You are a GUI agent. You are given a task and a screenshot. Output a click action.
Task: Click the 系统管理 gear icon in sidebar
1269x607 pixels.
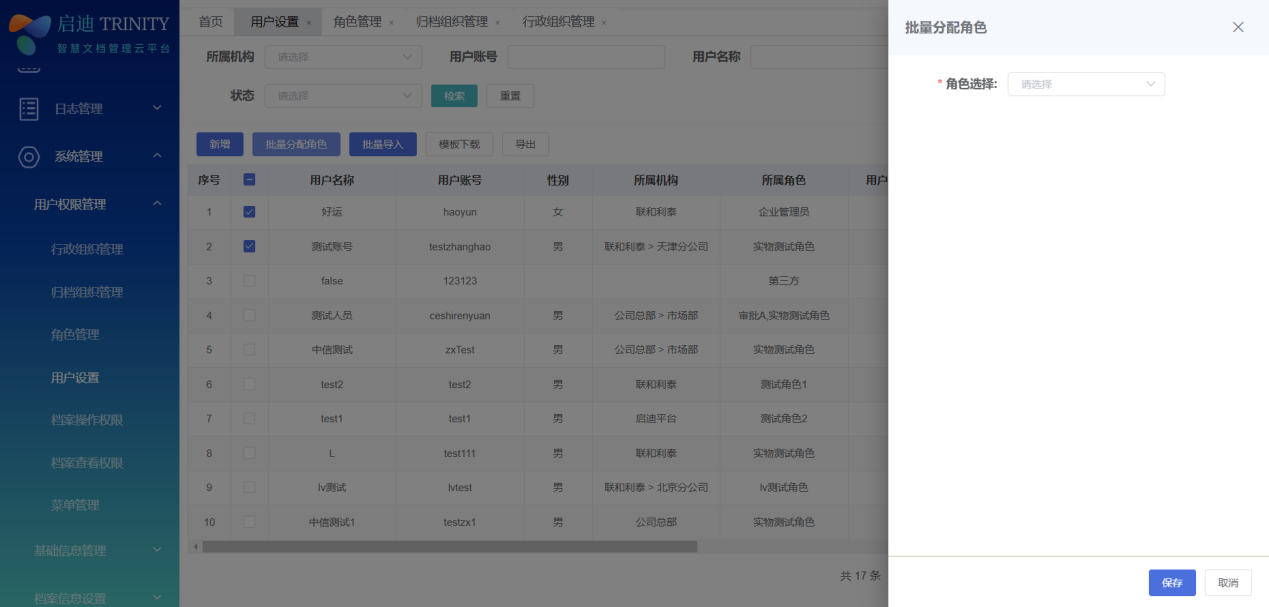[29, 156]
